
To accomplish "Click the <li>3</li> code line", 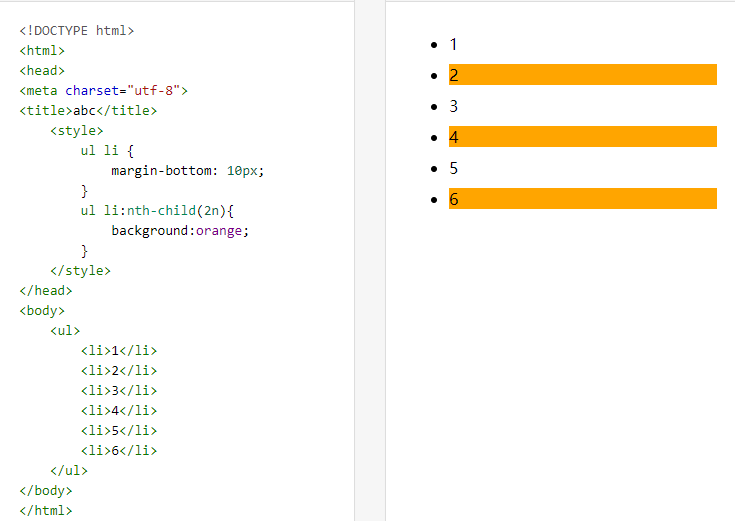I will (119, 391).
